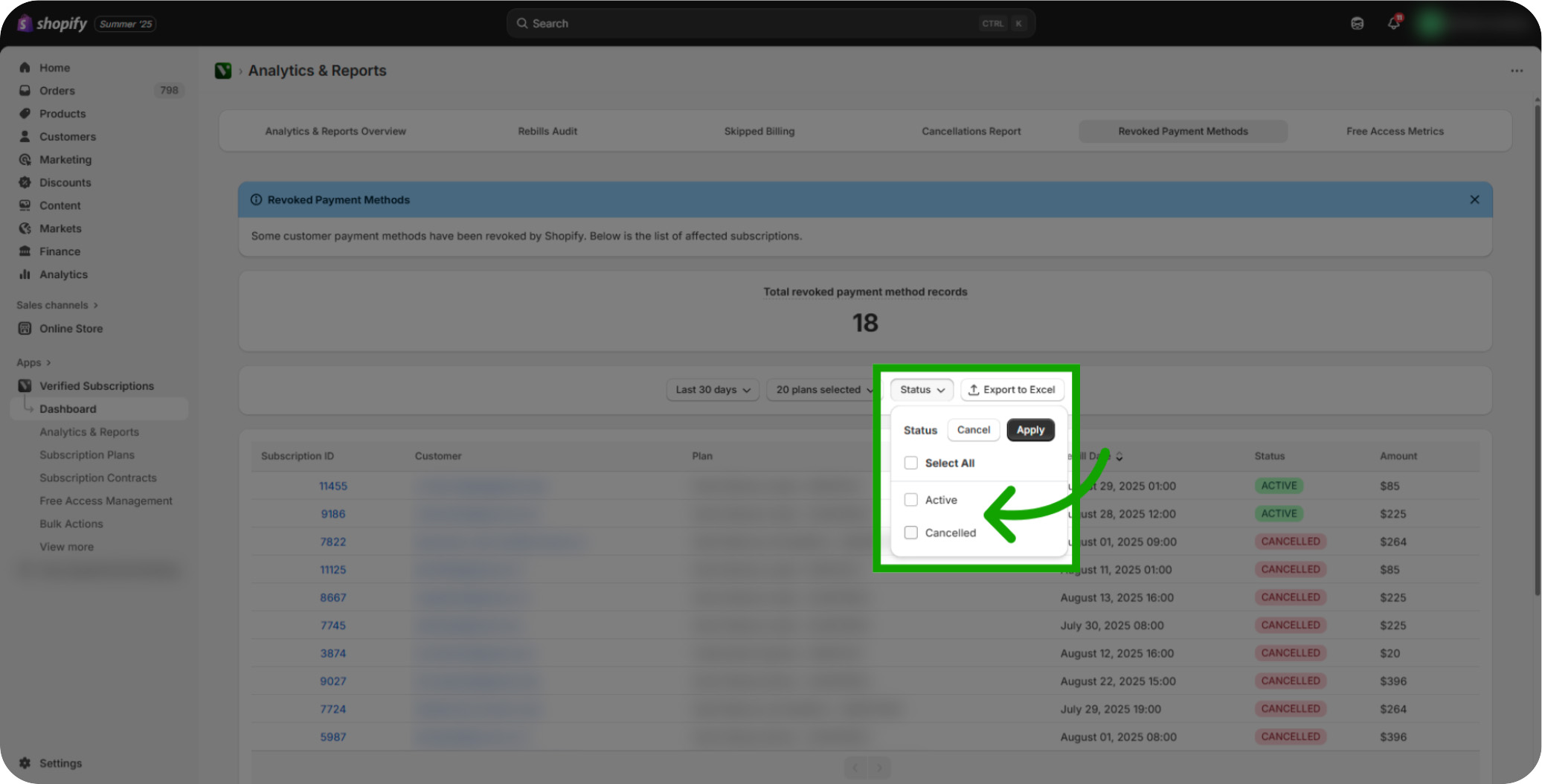The height and width of the screenshot is (784, 1542).
Task: Click the Summer '25 edition badge
Action: coord(125,24)
